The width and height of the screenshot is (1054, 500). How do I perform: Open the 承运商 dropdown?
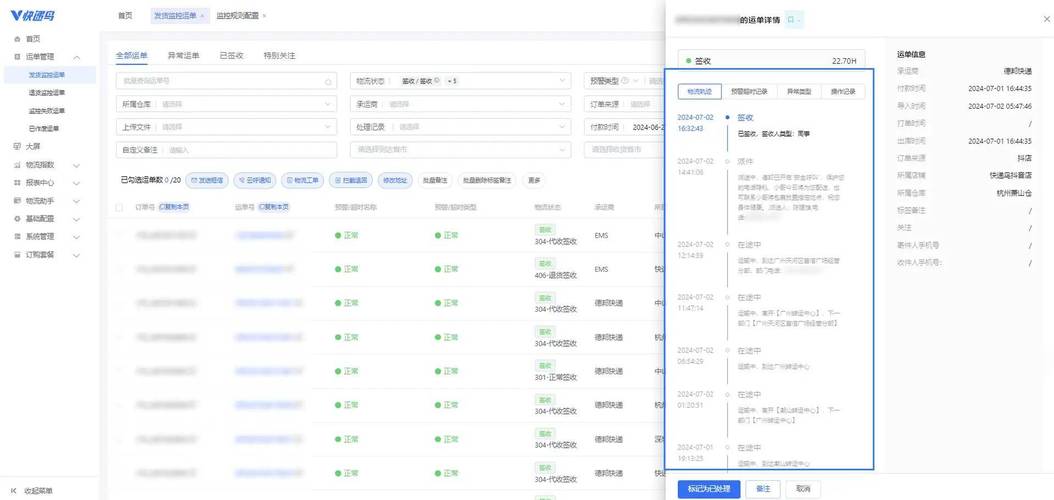tap(460, 104)
